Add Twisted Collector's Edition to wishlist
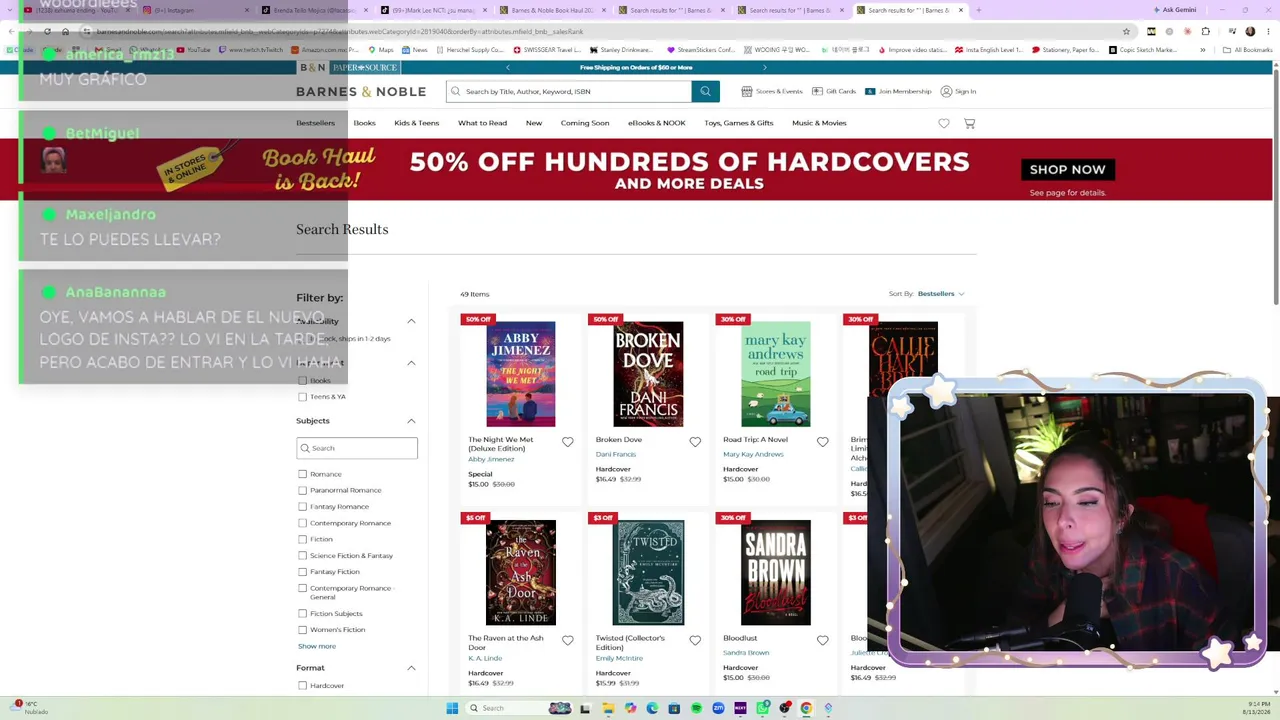The height and width of the screenshot is (720, 1280). coord(695,640)
